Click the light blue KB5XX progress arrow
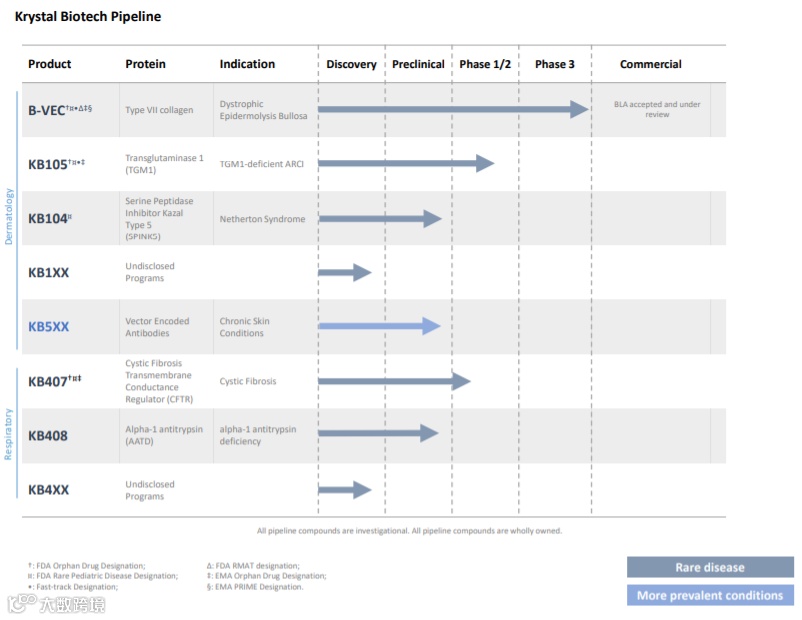Screen dimensions: 802x620 [380, 326]
